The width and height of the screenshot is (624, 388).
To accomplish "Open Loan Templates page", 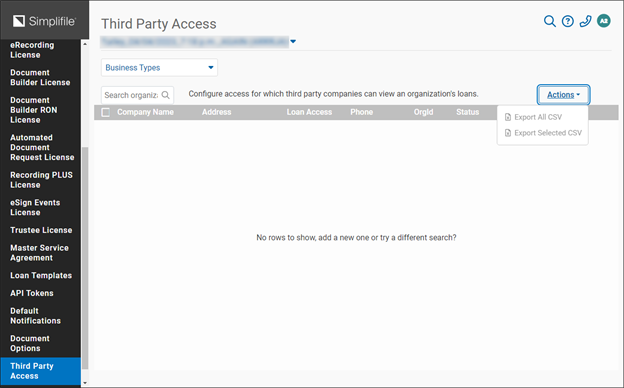I will pyautogui.click(x=41, y=275).
